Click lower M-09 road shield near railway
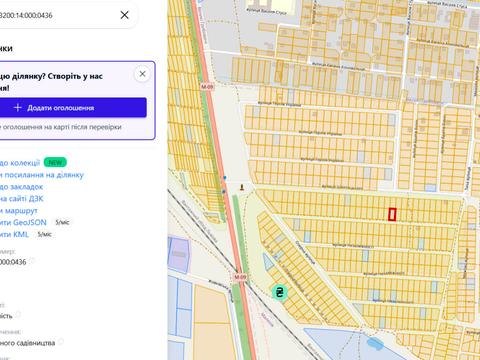Viewport: 480px width, 360px height. click(x=240, y=277)
